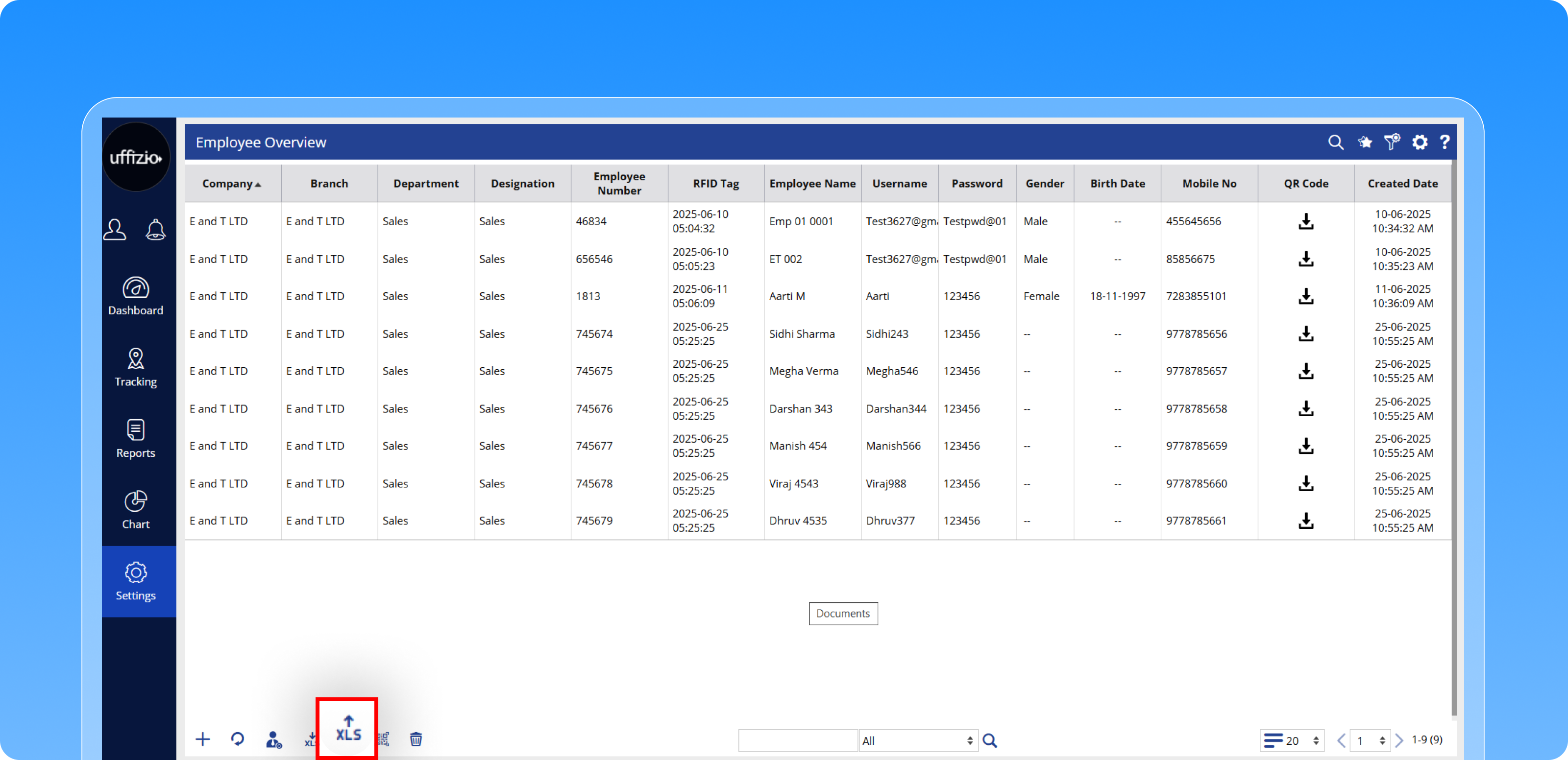Click the delete trash icon
Screen dimensions: 1568x760
click(416, 739)
